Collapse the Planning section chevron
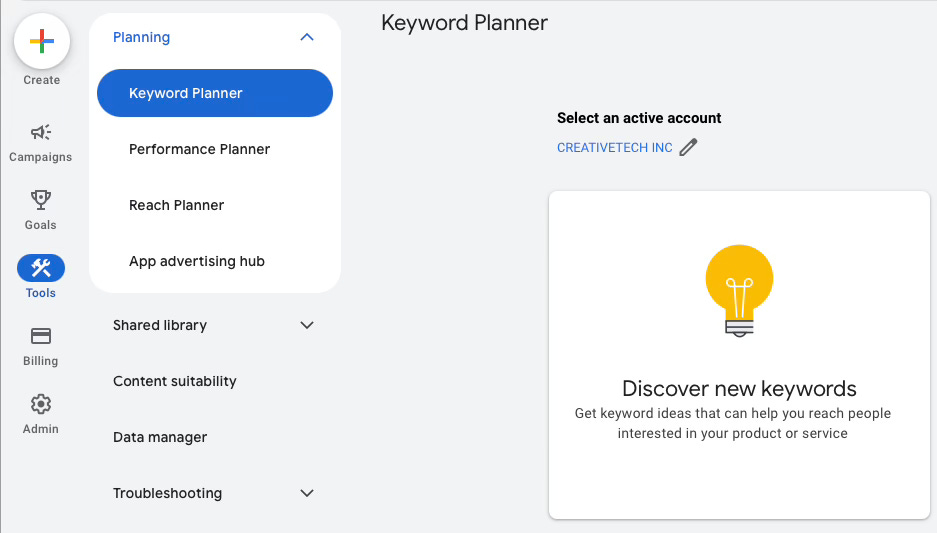 pos(307,37)
